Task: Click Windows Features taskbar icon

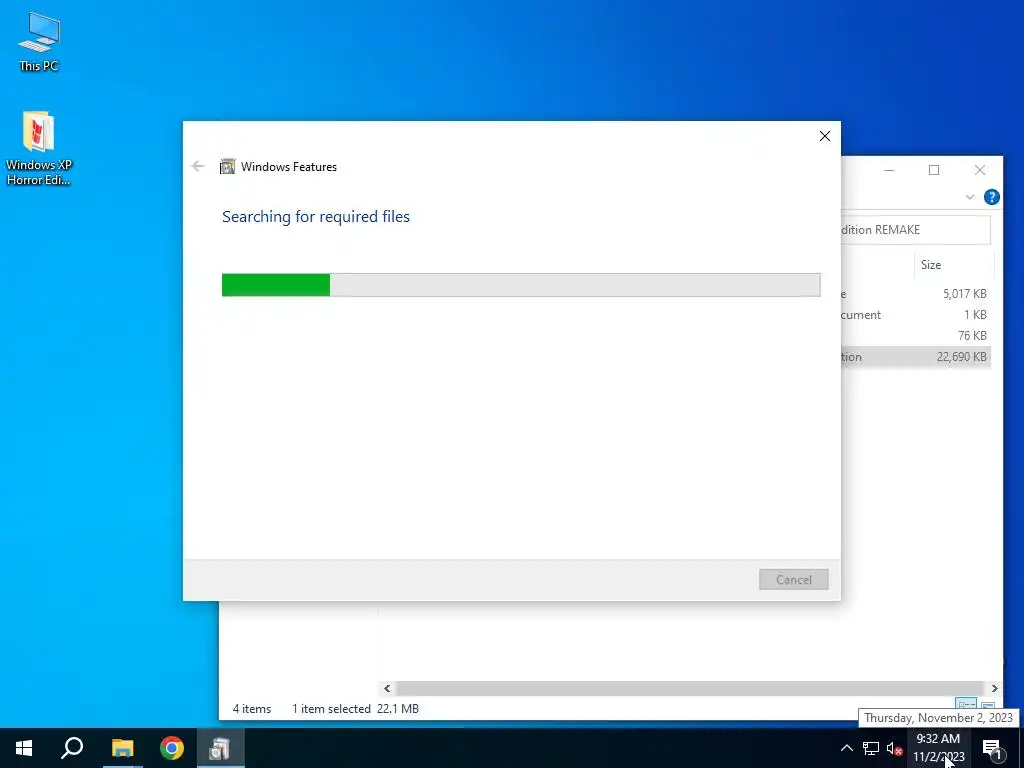Action: (x=221, y=748)
